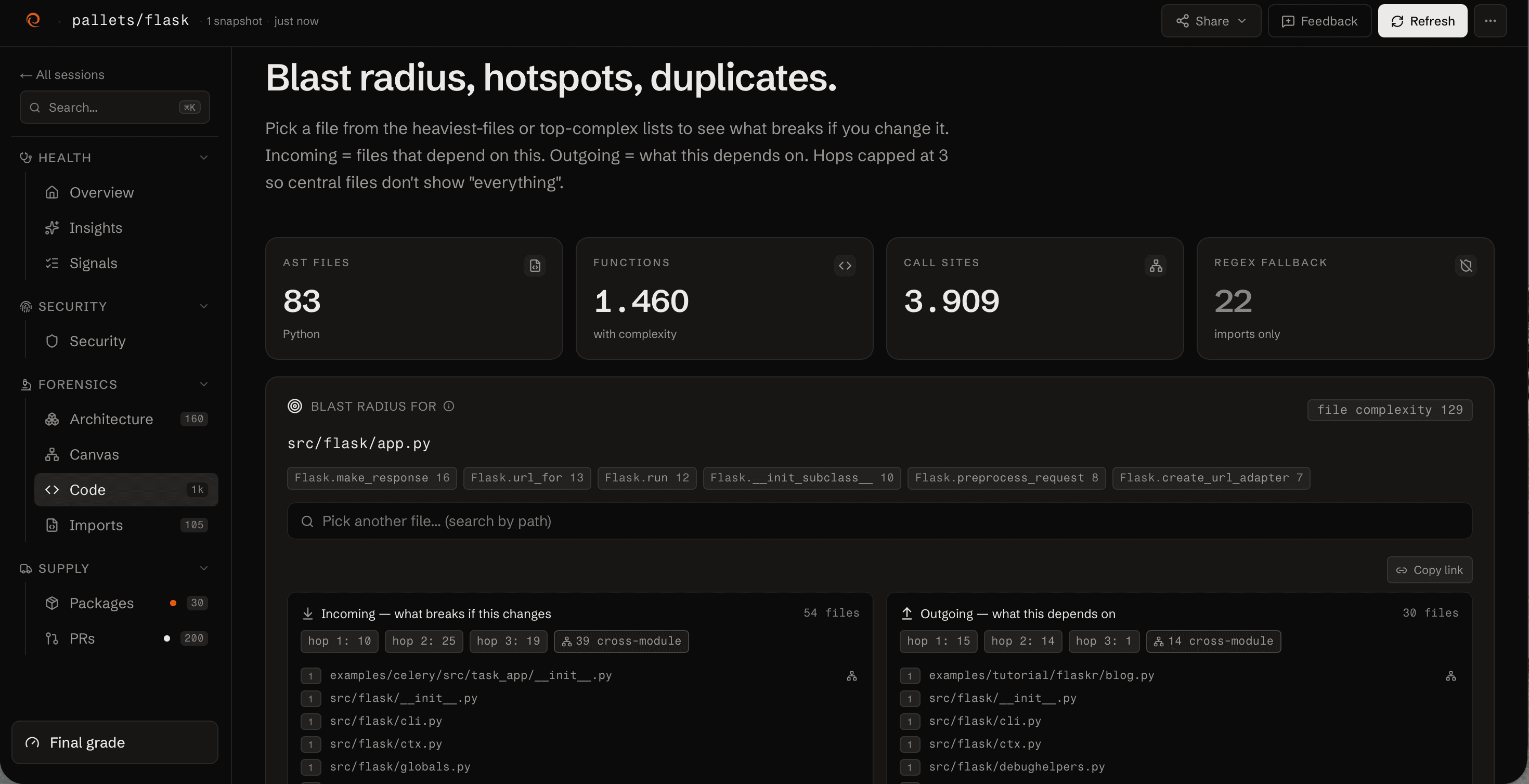1529x784 pixels.
Task: Collapse the HEALTH section chevron
Action: [204, 158]
